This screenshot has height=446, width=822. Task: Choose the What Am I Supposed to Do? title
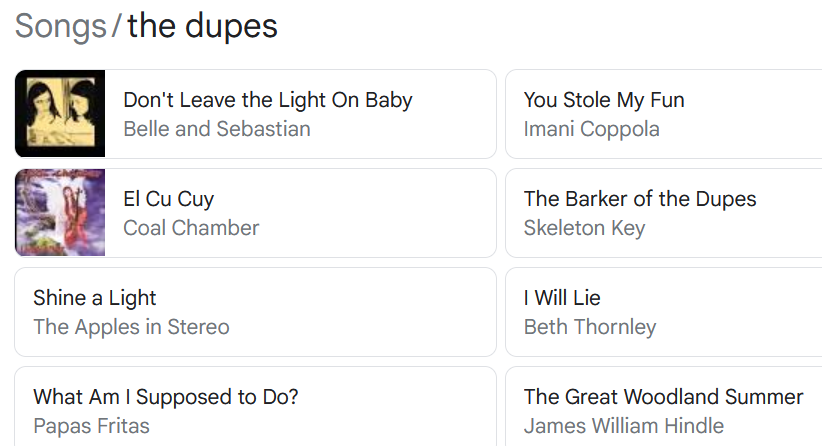click(x=165, y=397)
